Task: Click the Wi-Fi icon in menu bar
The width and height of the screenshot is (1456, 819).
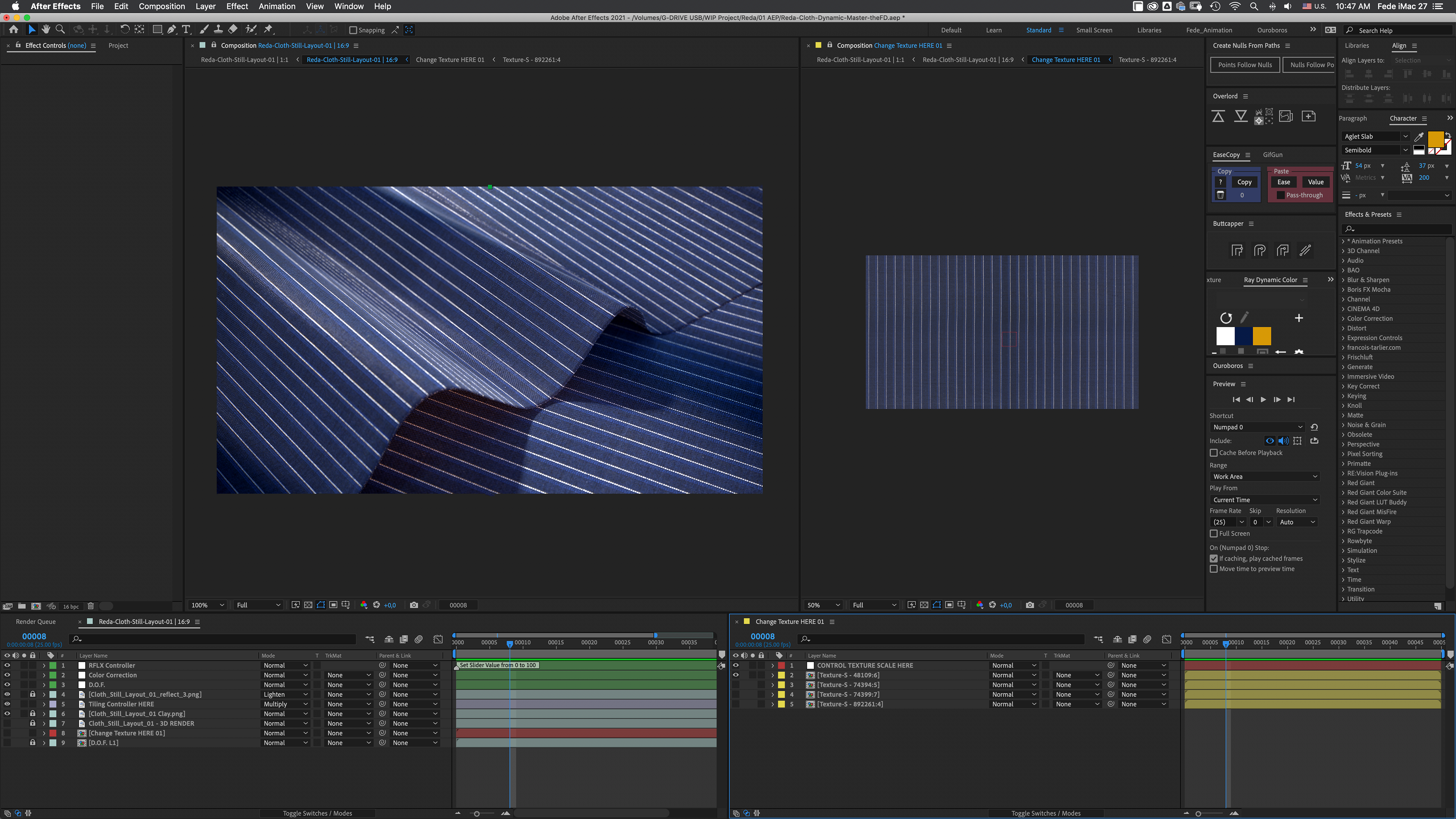Action: (1235, 6)
